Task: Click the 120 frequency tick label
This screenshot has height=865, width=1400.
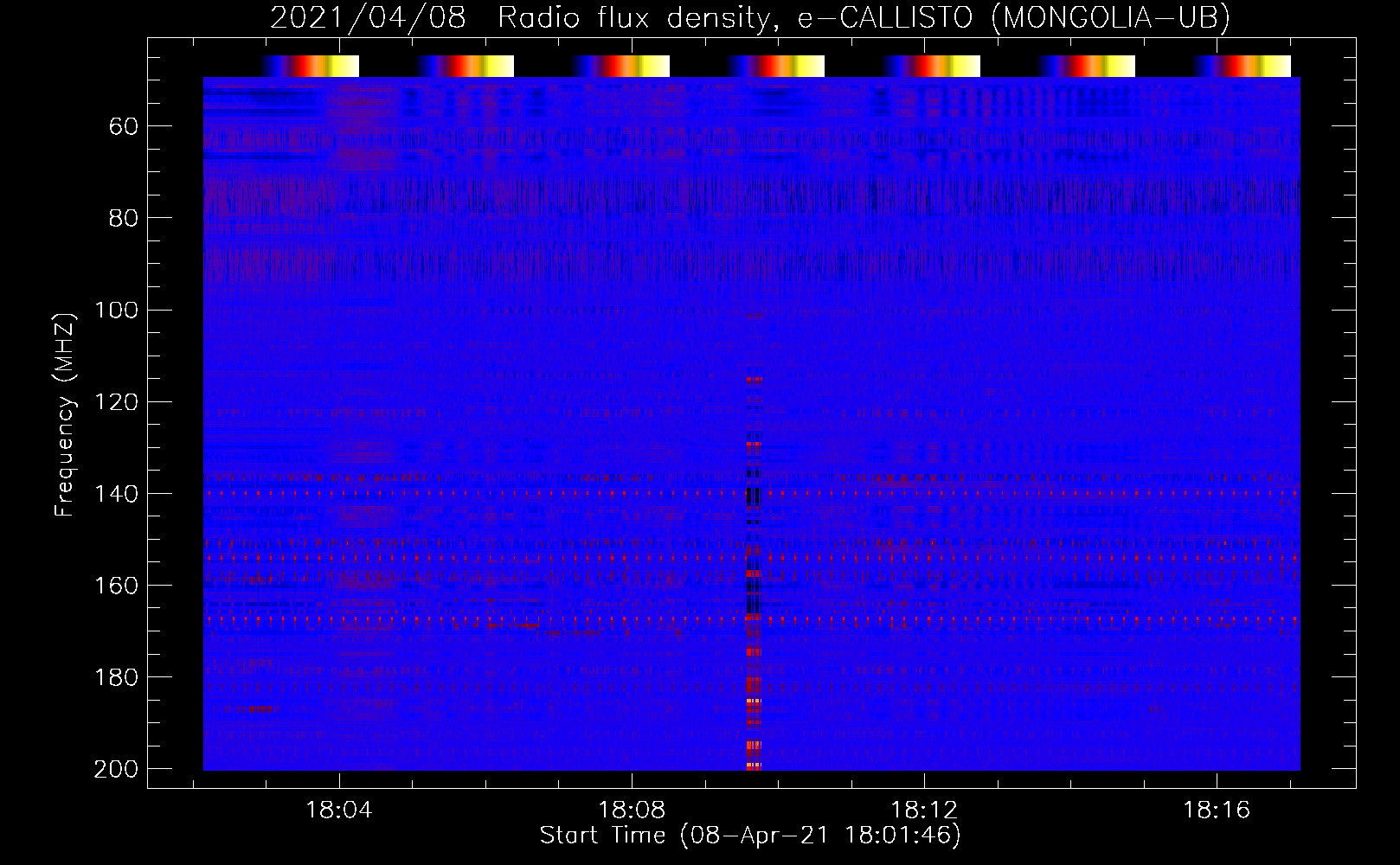Action: point(116,401)
